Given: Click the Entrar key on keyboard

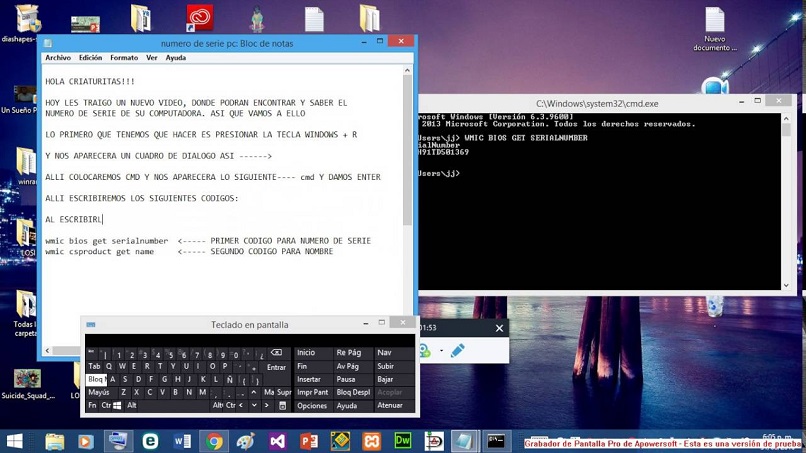Looking at the screenshot, I should pos(276,367).
